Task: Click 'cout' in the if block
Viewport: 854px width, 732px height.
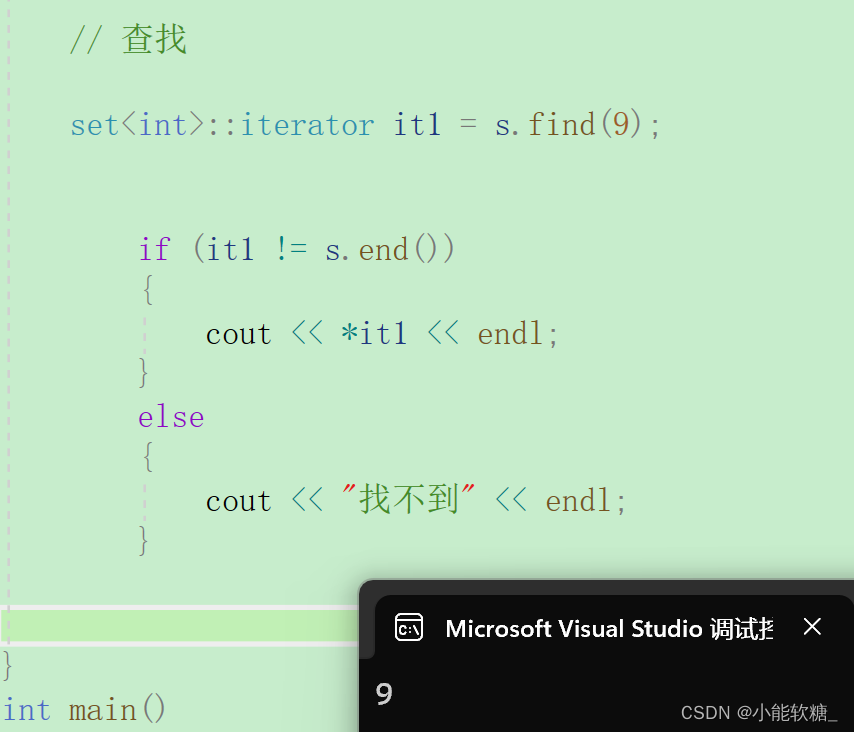Action: point(239,334)
